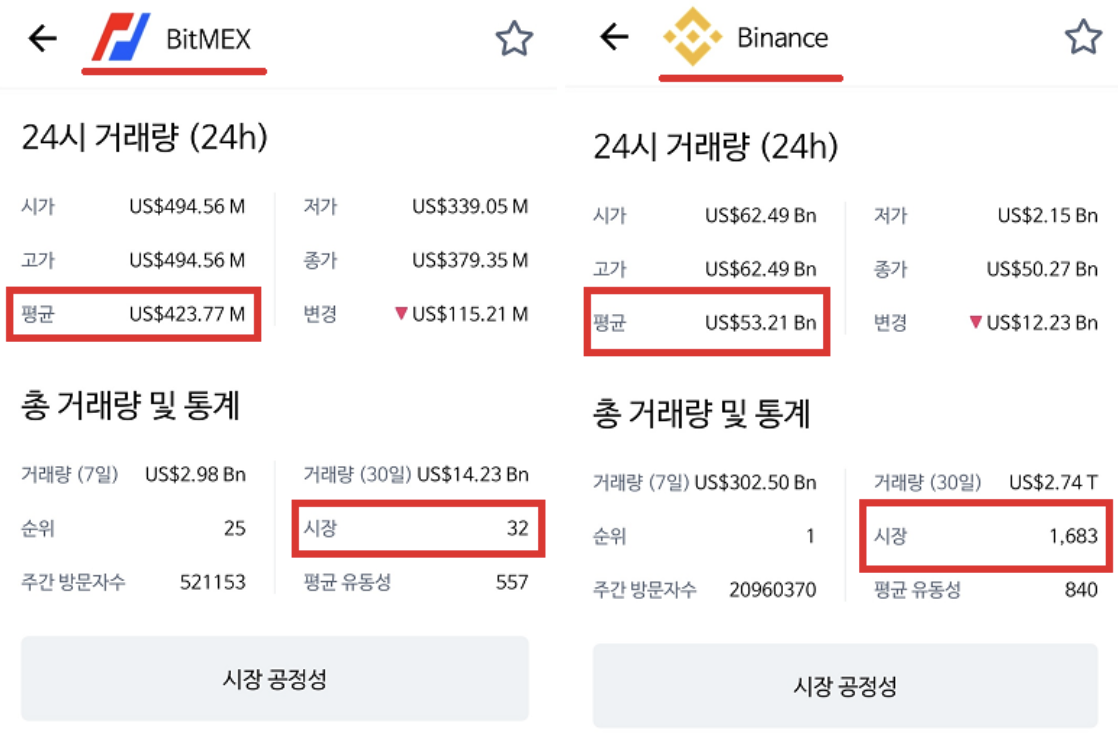The width and height of the screenshot is (1118, 734).
Task: Select BitMEX average volume US$423.77 M
Action: coord(187,314)
